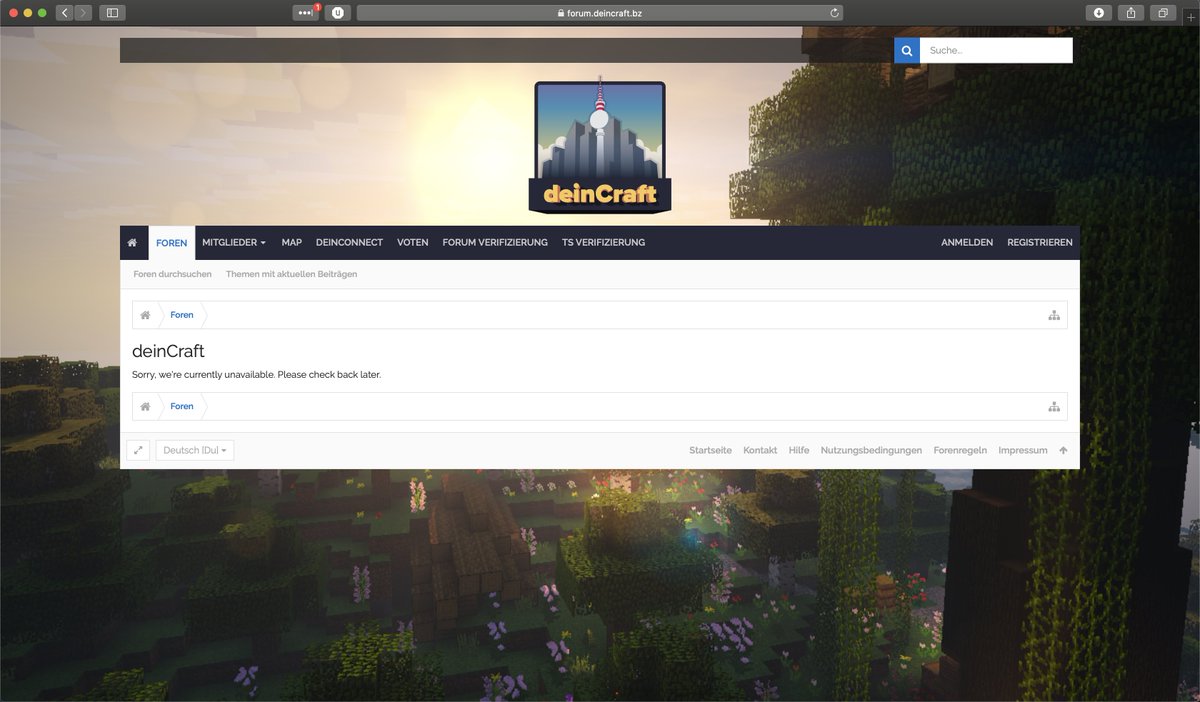Reload the page with refresh icon
The width and height of the screenshot is (1200, 702).
[x=834, y=13]
